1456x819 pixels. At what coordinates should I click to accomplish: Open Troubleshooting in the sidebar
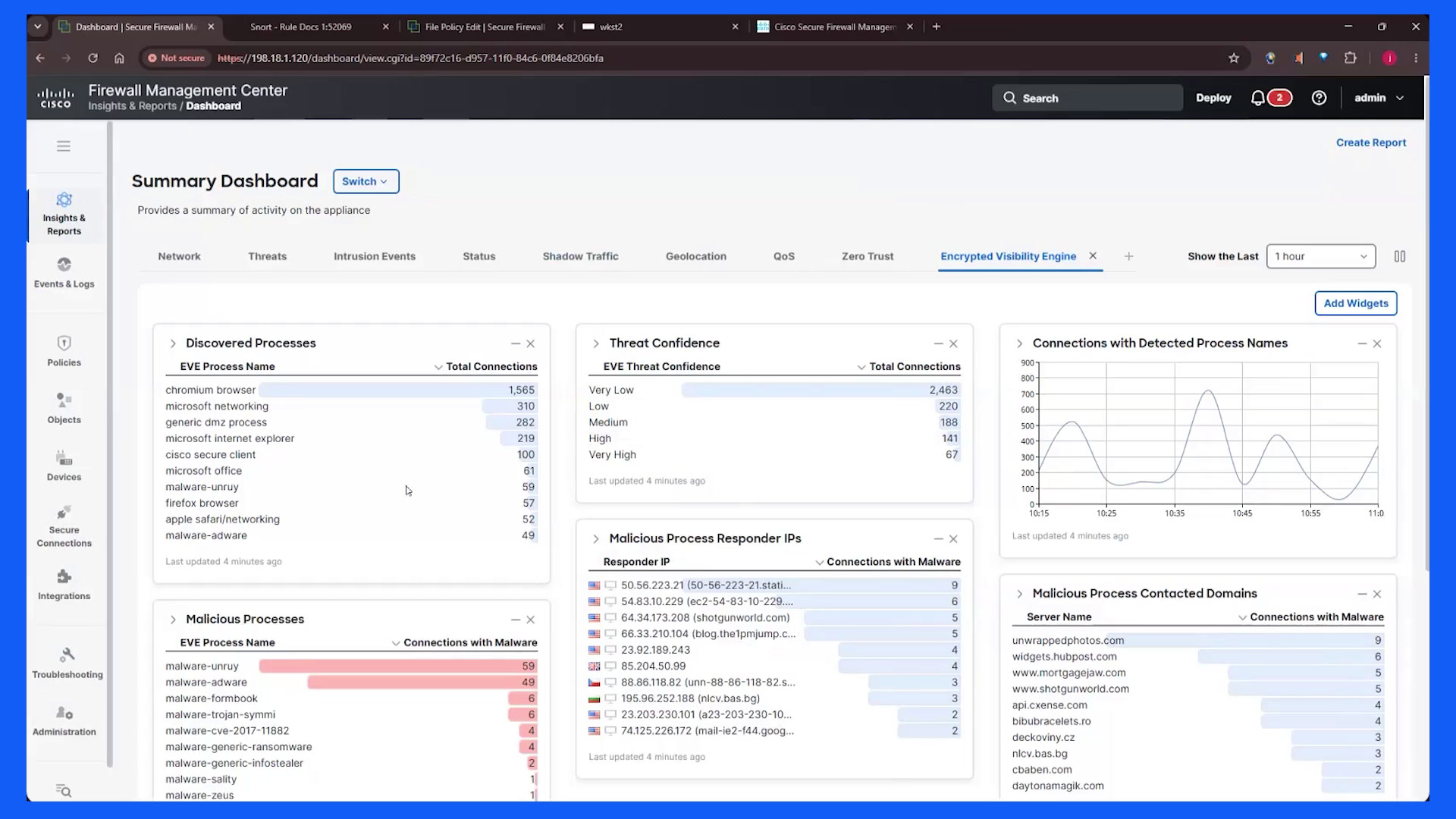[x=67, y=664]
